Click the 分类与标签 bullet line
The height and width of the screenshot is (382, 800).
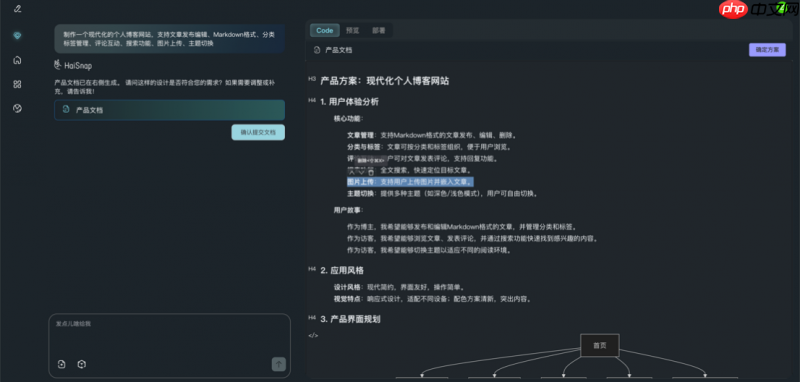(429, 147)
